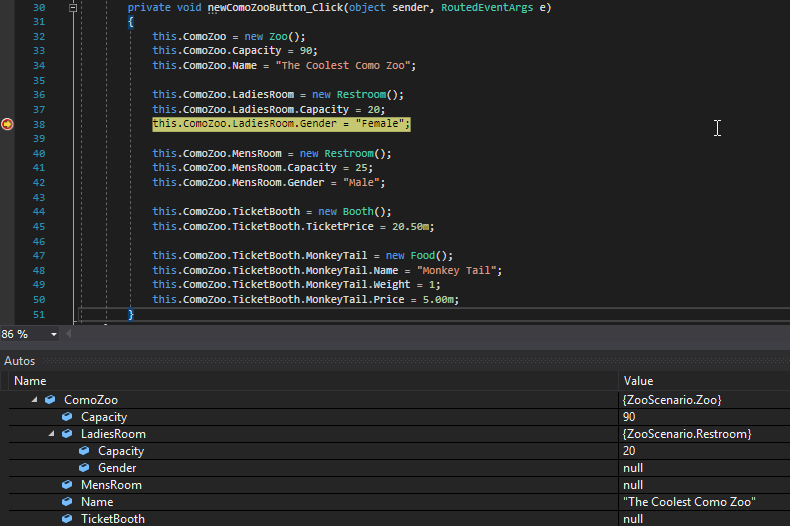The height and width of the screenshot is (526, 790).
Task: Click the TicketBooth property cube icon
Action: [x=67, y=519]
